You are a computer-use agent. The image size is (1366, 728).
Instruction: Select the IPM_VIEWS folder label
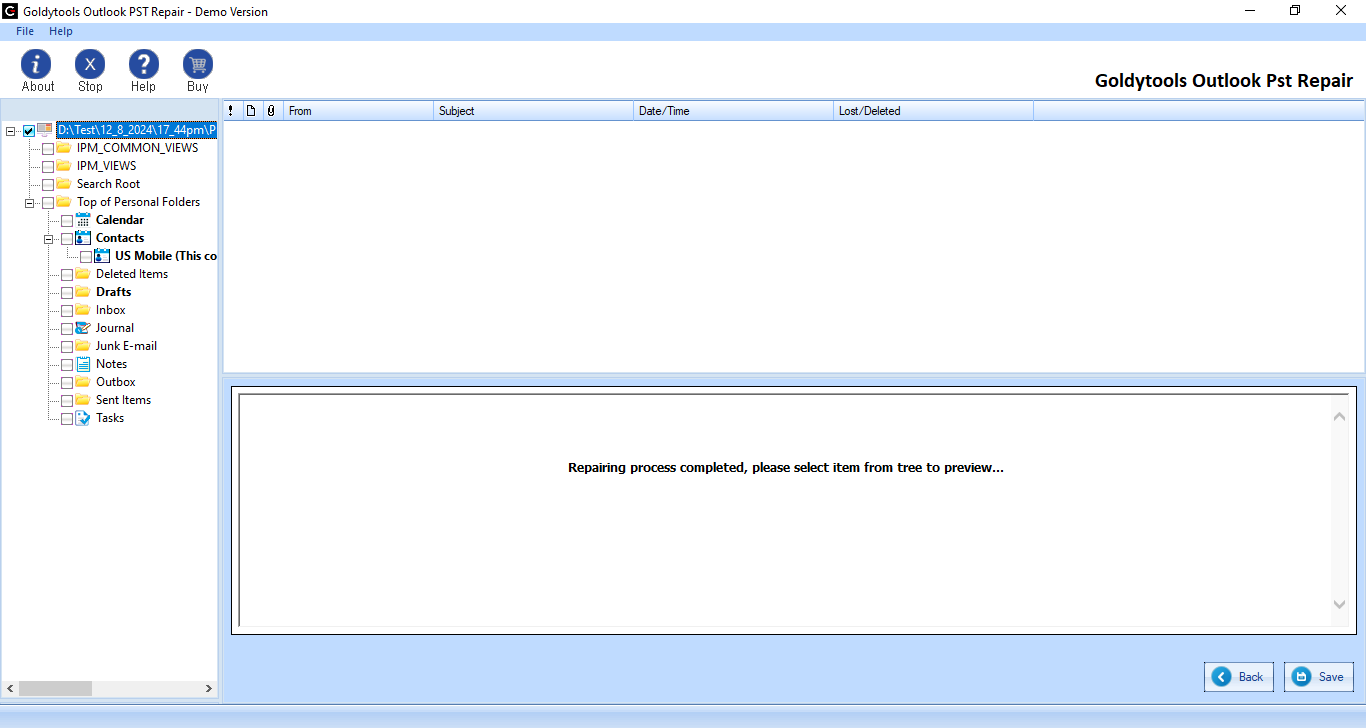(x=107, y=166)
